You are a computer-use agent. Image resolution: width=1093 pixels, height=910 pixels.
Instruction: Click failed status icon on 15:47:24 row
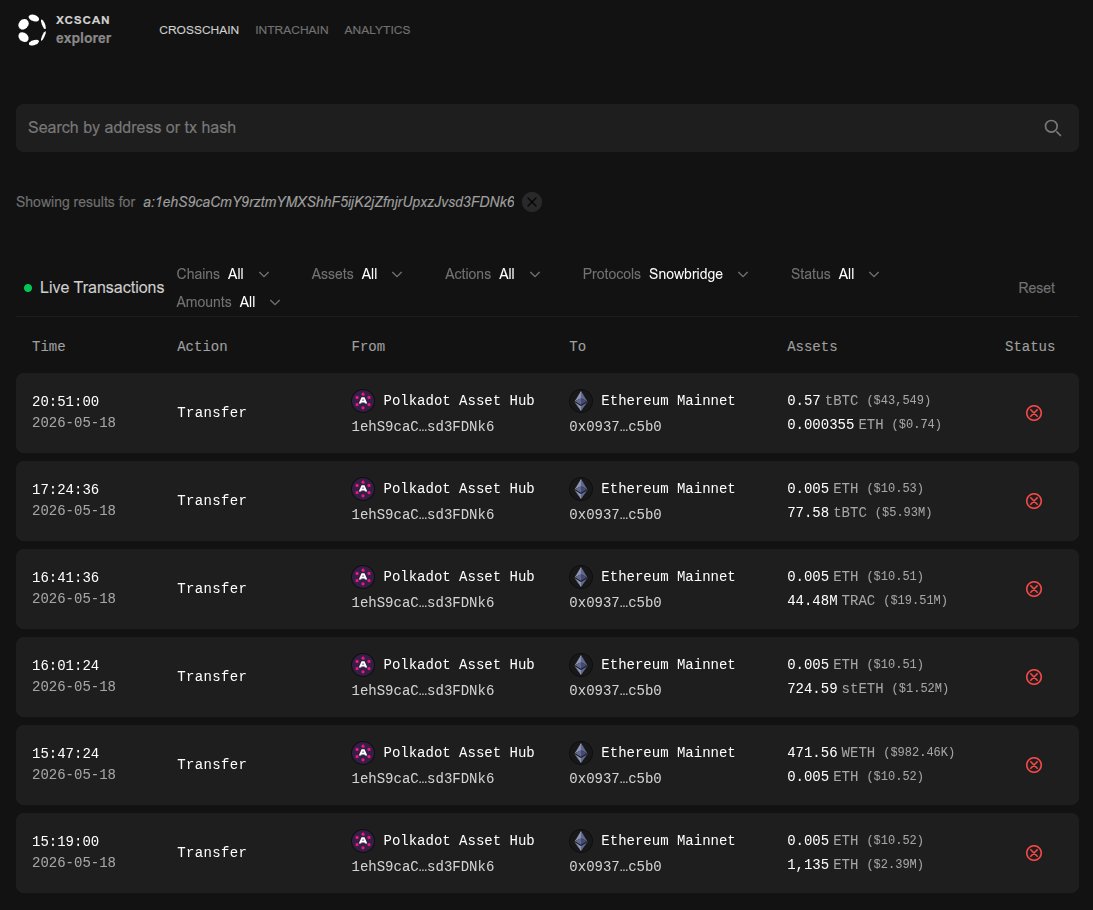1034,765
